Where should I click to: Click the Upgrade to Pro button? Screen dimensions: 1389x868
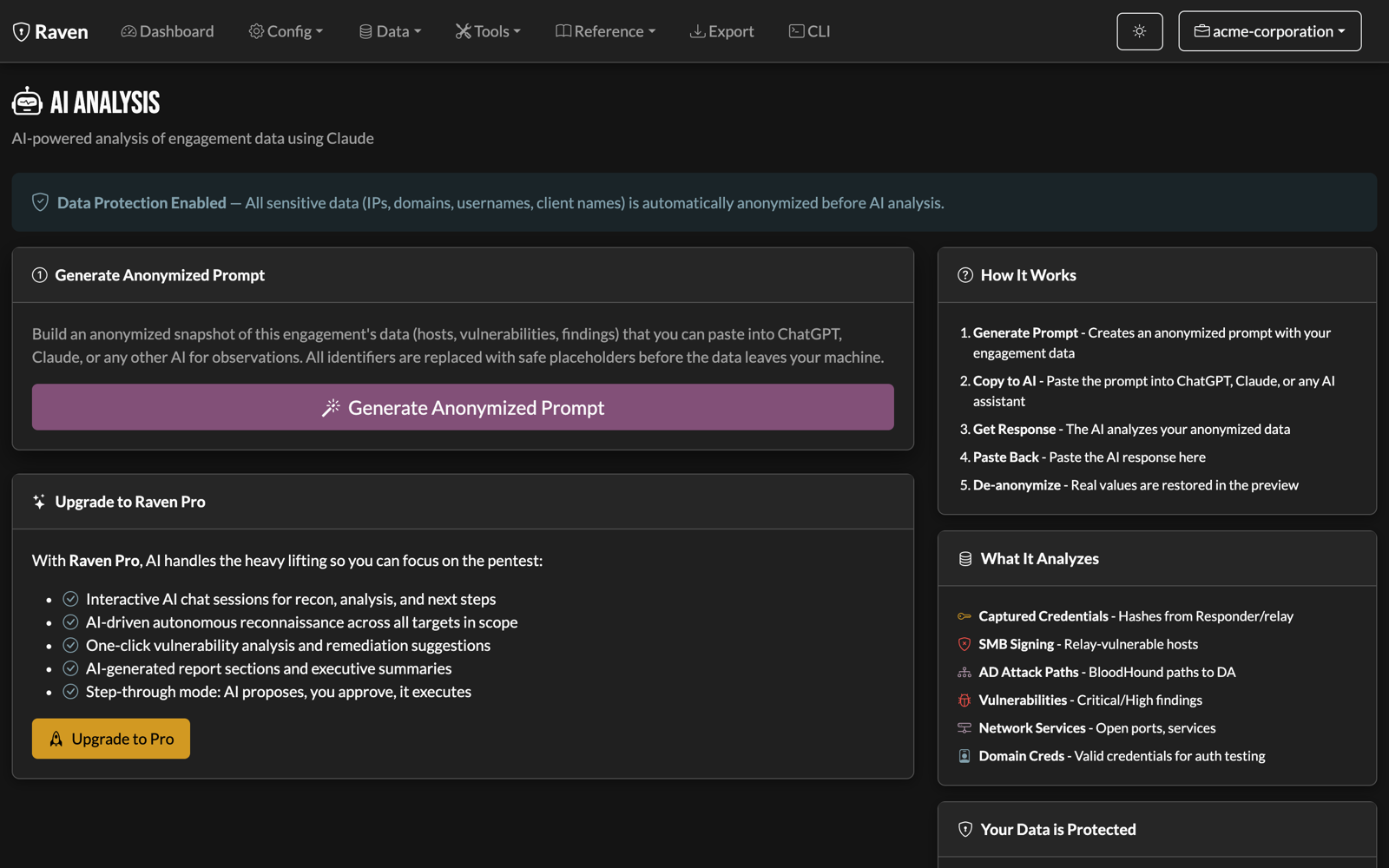pos(111,739)
